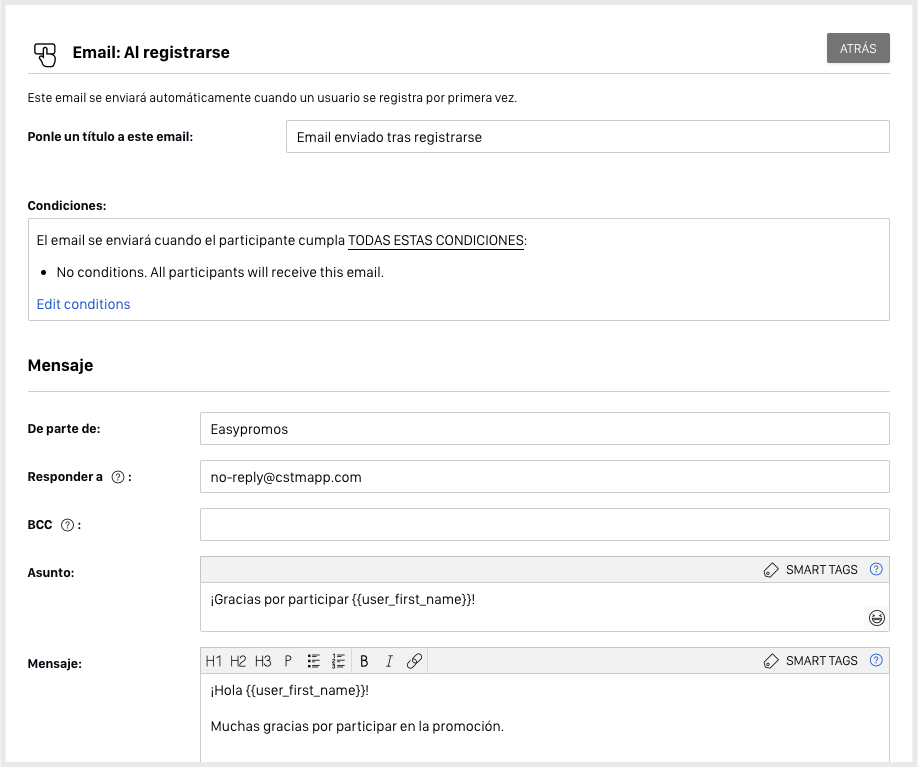
Task: Open SMART TAGS for the message body
Action: [x=810, y=661]
